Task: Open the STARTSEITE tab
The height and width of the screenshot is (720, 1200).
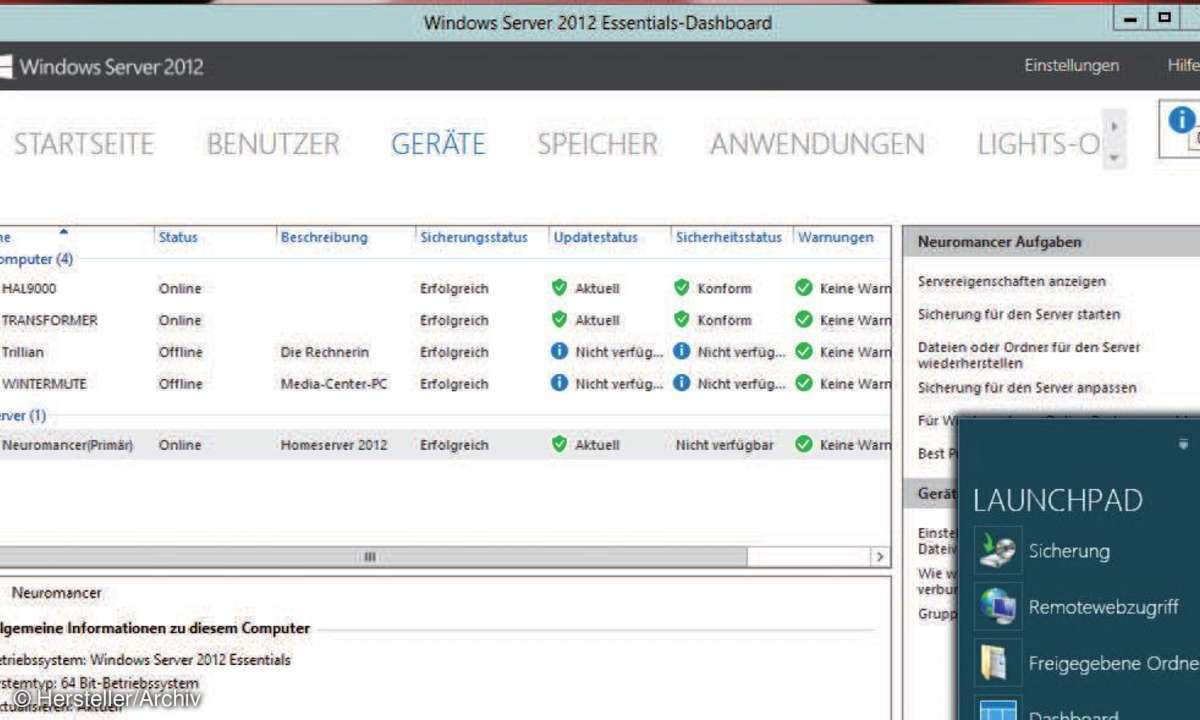Action: coord(84,145)
